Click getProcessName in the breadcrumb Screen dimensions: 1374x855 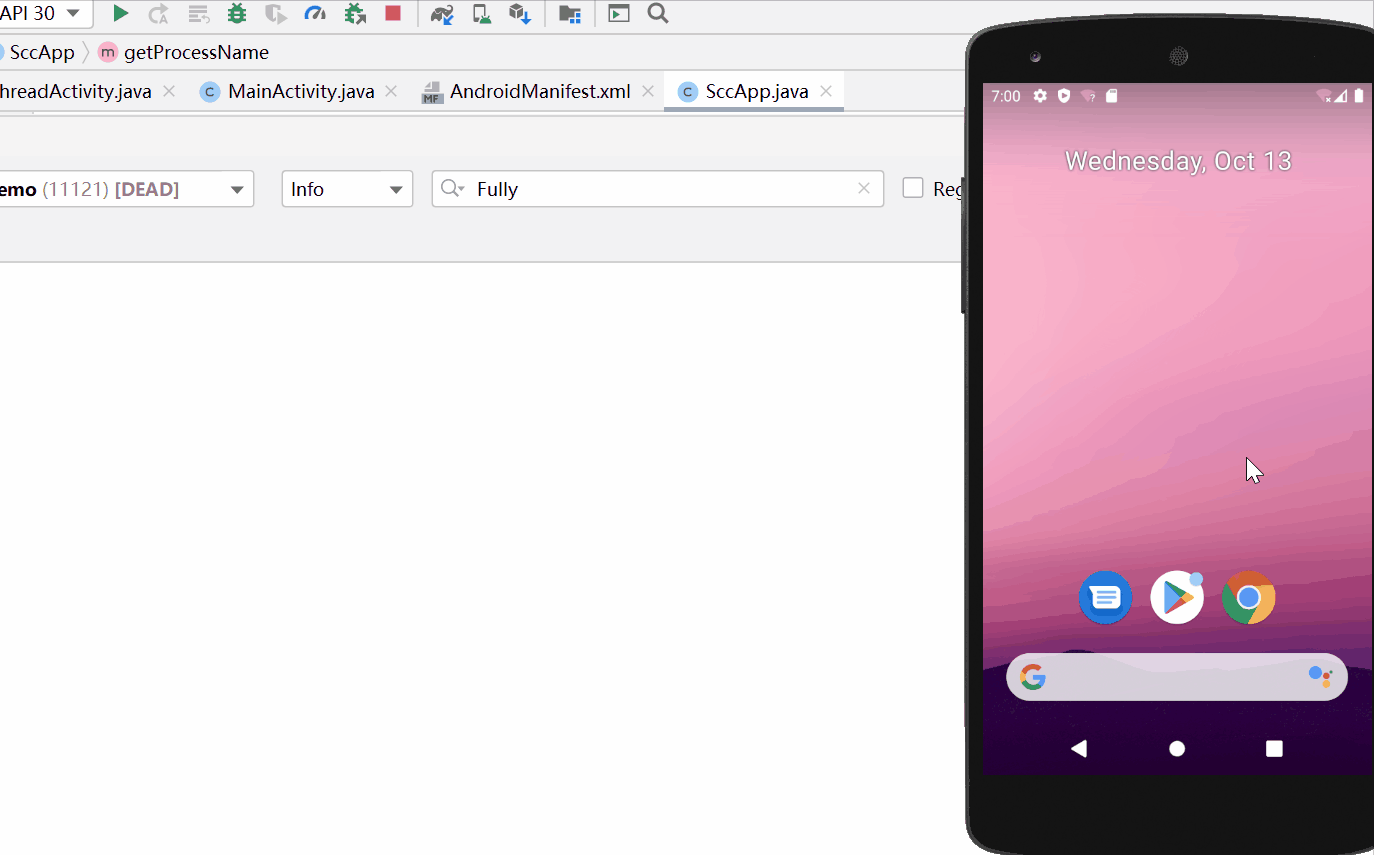[196, 52]
